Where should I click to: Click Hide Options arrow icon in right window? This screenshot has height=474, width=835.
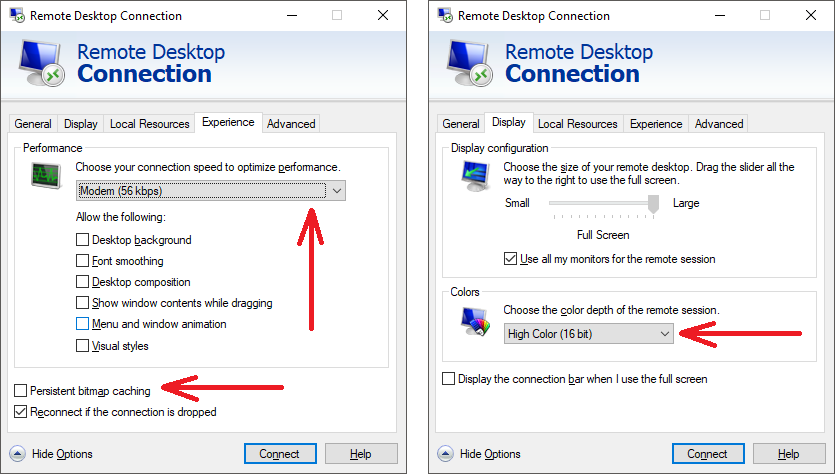click(x=445, y=454)
